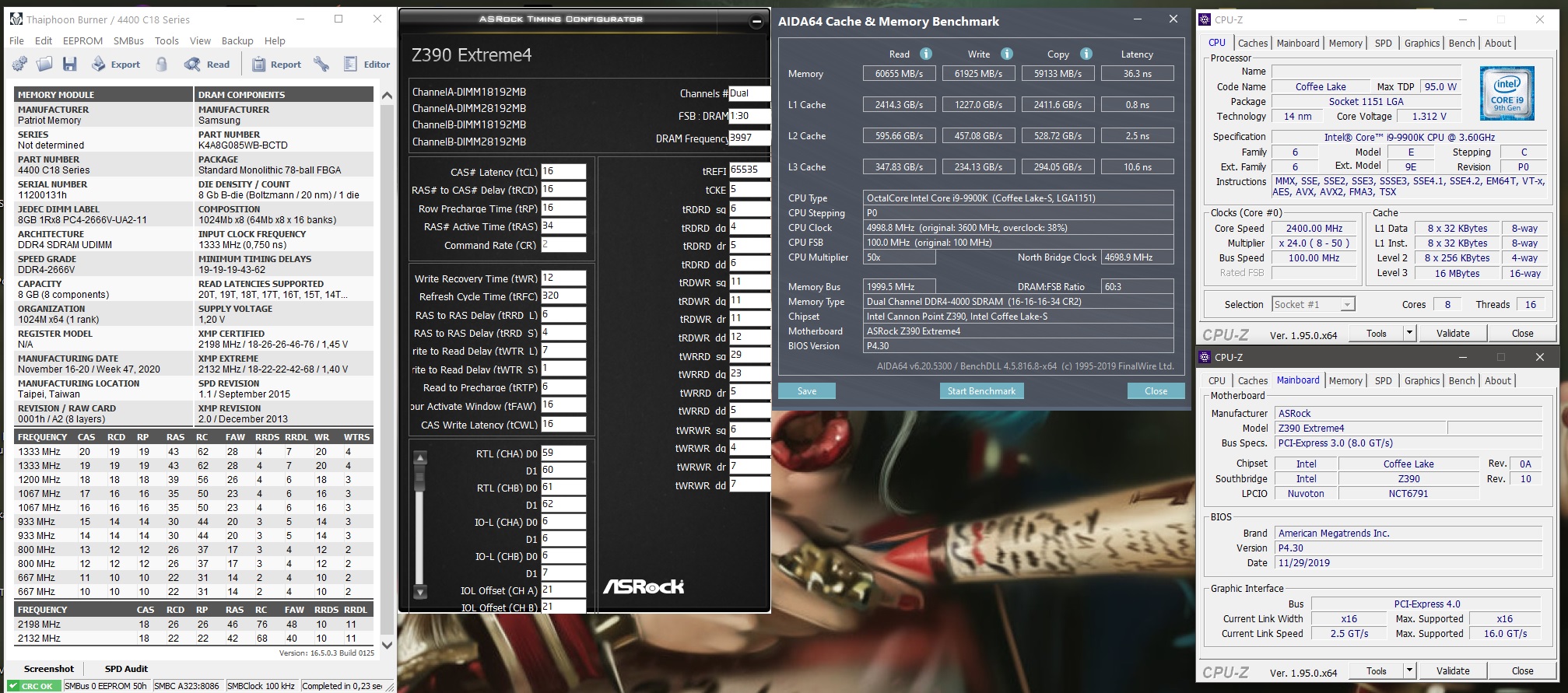
Task: Click the Memory Read 60655 MB/s value
Action: tap(899, 74)
